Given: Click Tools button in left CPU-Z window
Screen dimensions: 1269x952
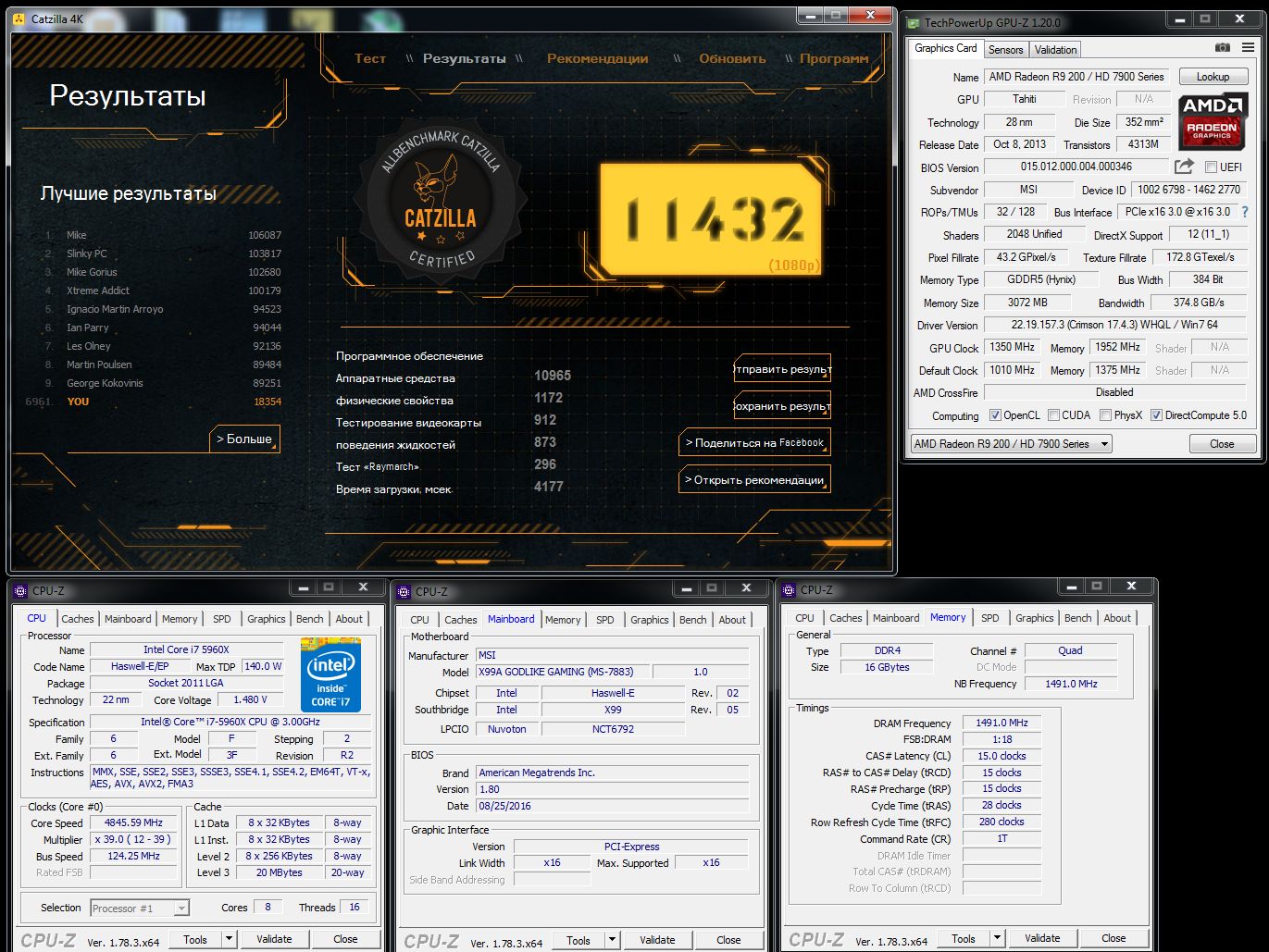Looking at the screenshot, I should pos(195,939).
